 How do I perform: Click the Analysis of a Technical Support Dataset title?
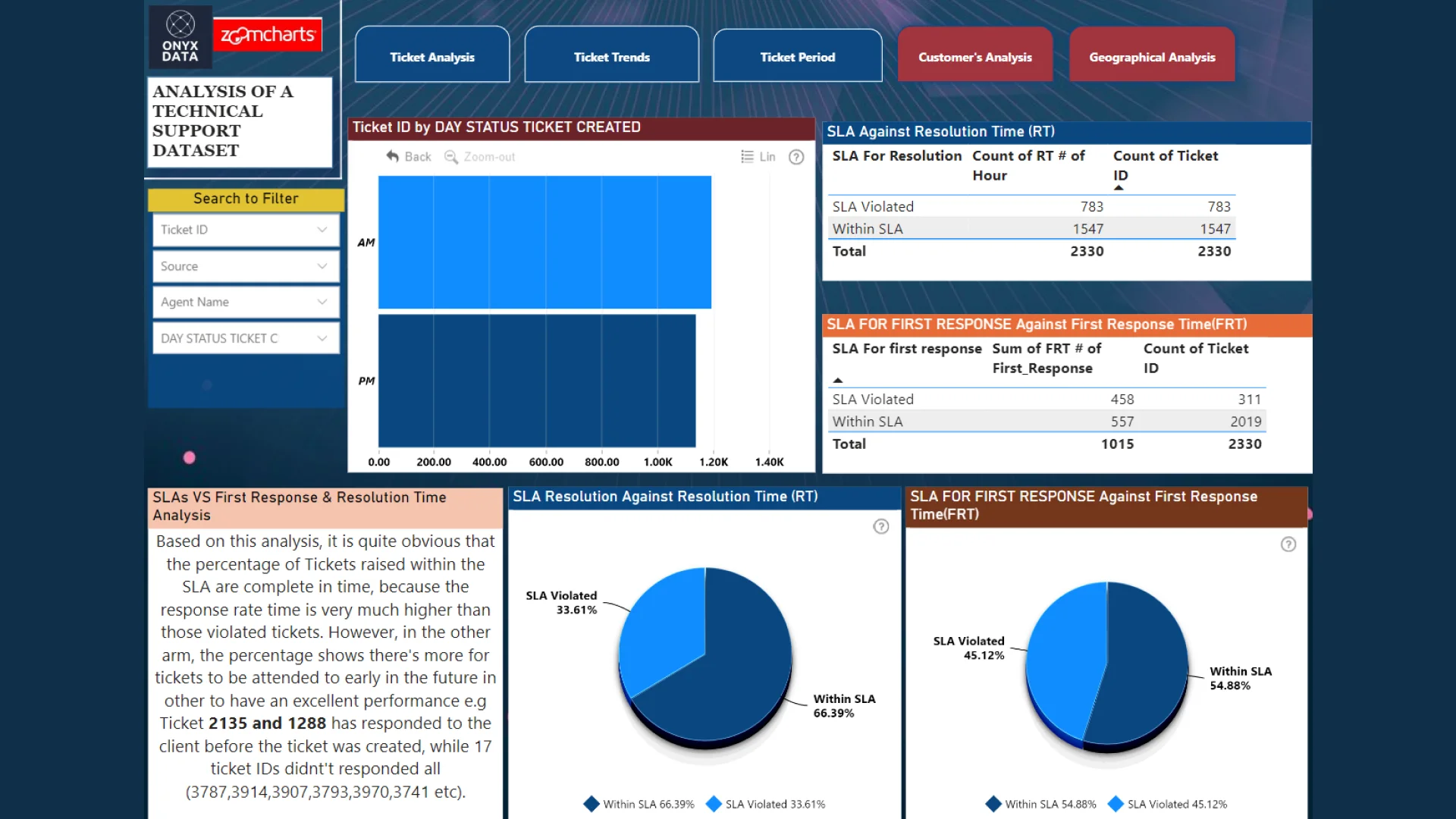(240, 121)
